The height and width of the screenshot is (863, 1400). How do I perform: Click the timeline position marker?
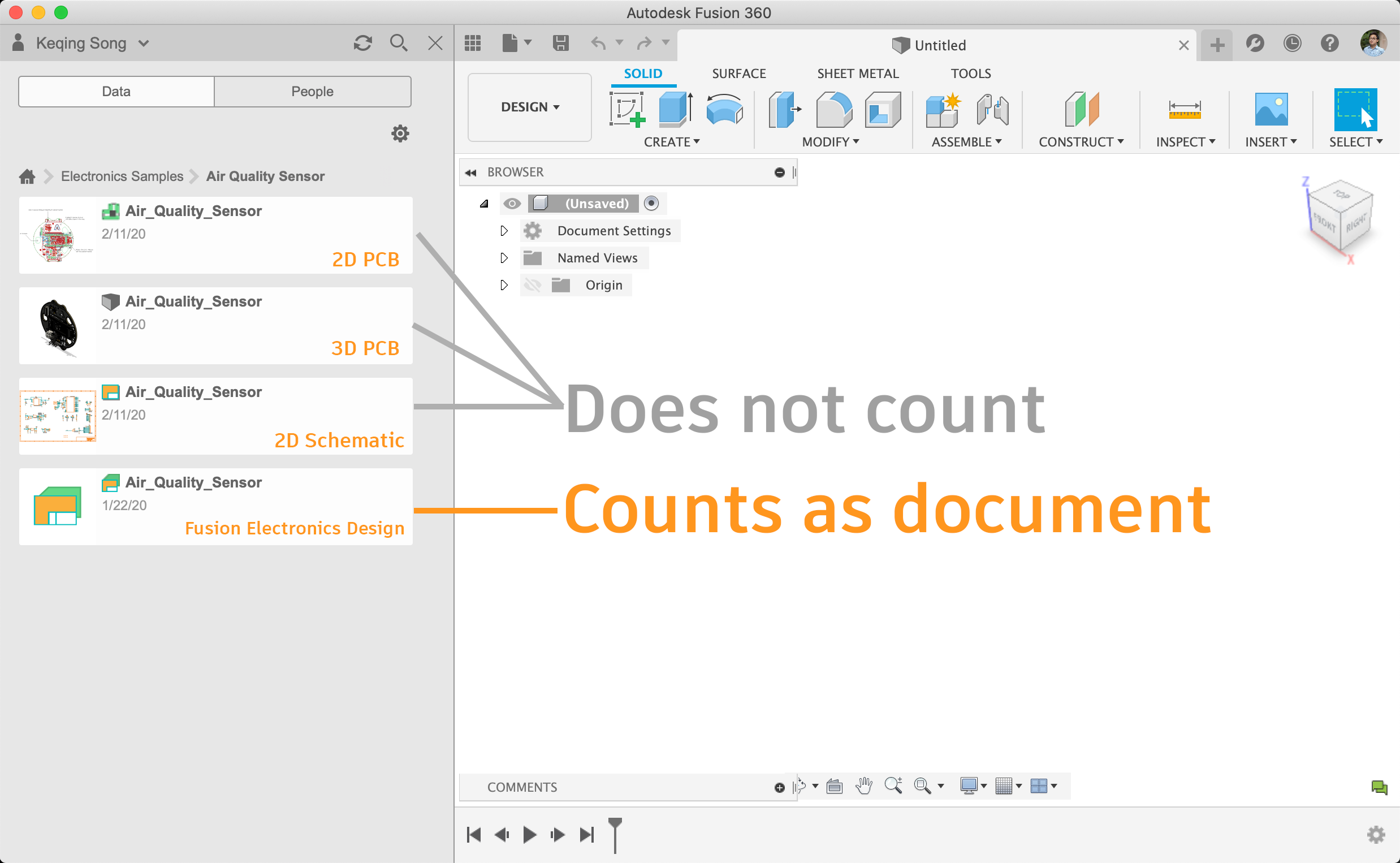pos(615,834)
